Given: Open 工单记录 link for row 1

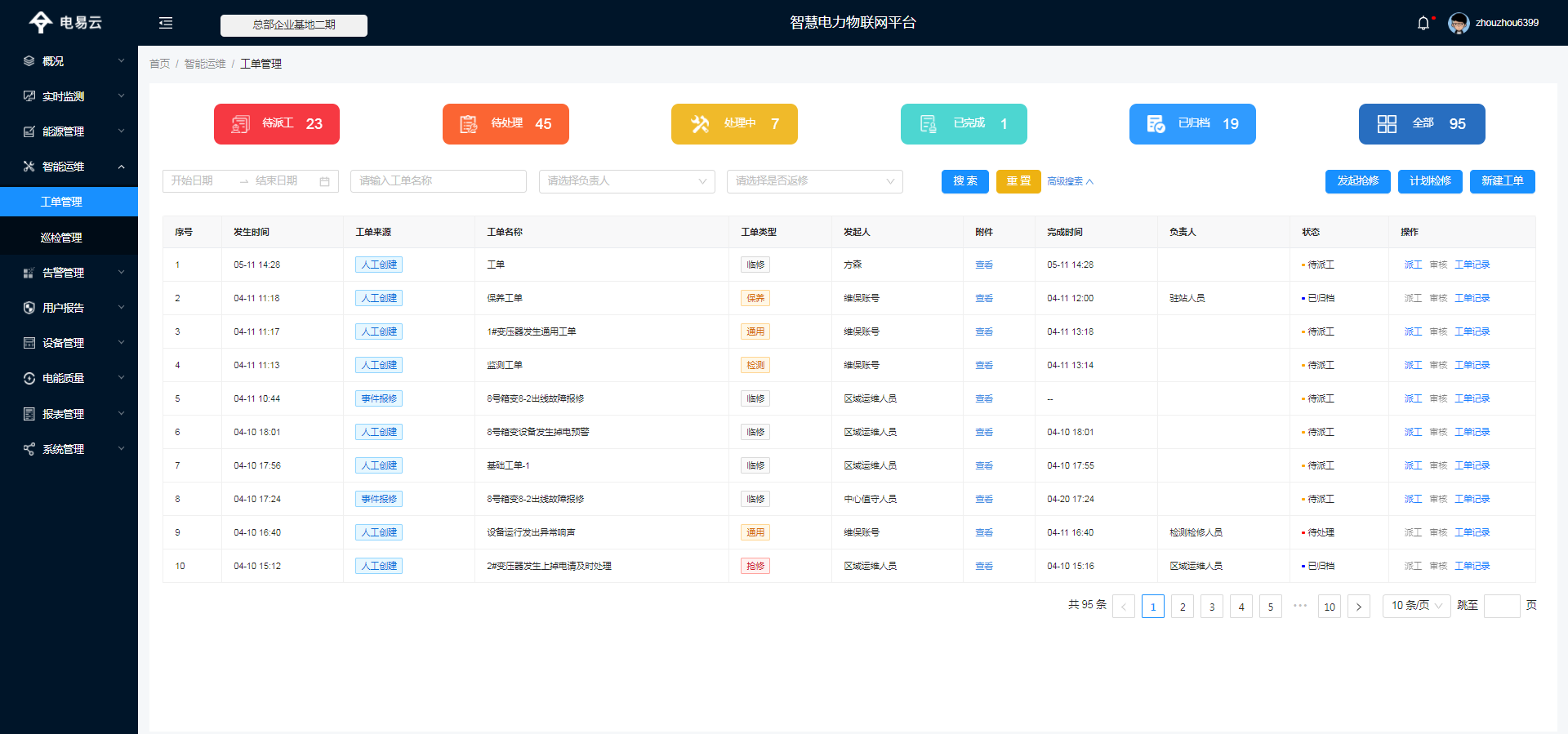Looking at the screenshot, I should pos(1472,265).
